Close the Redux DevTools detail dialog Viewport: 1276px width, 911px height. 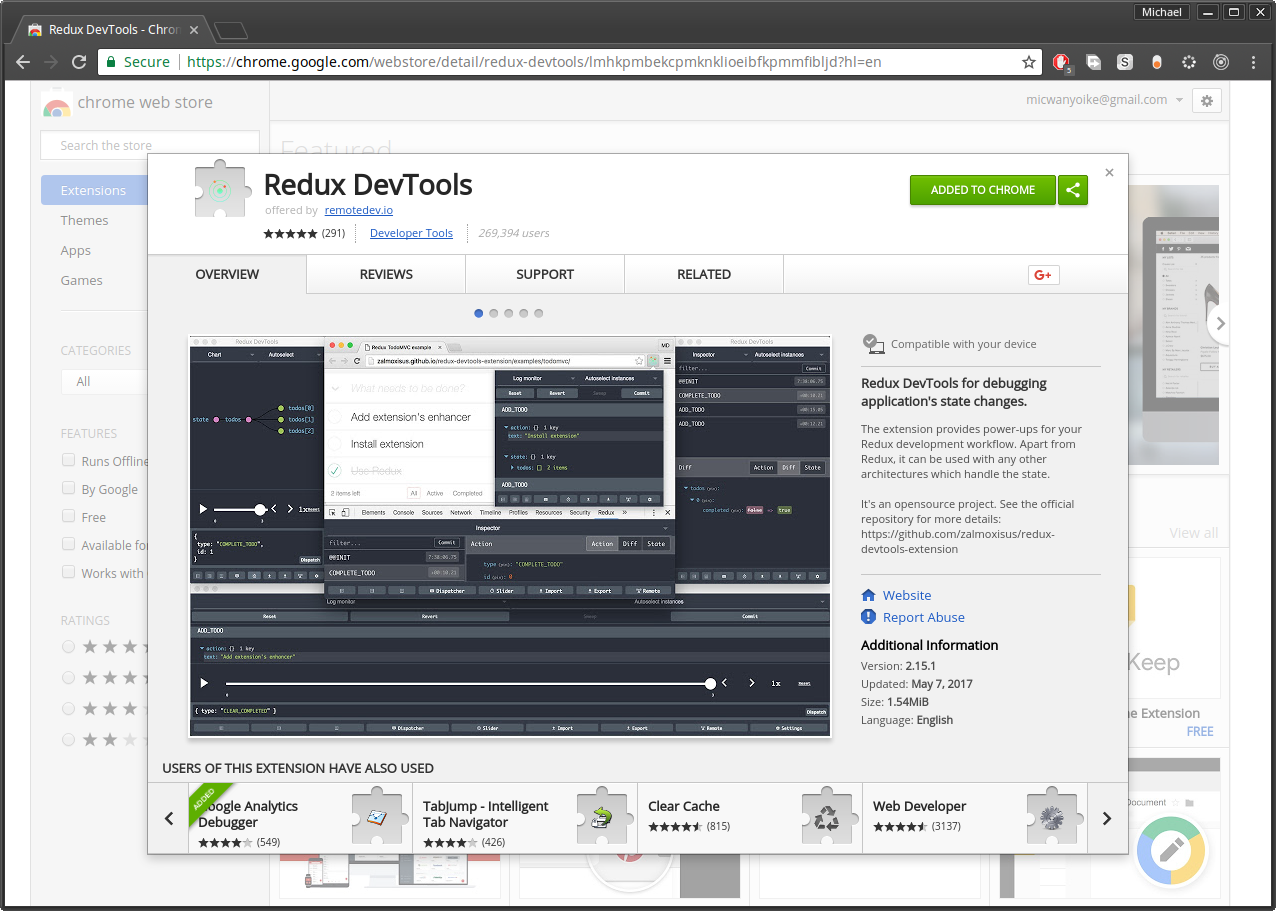[1109, 172]
